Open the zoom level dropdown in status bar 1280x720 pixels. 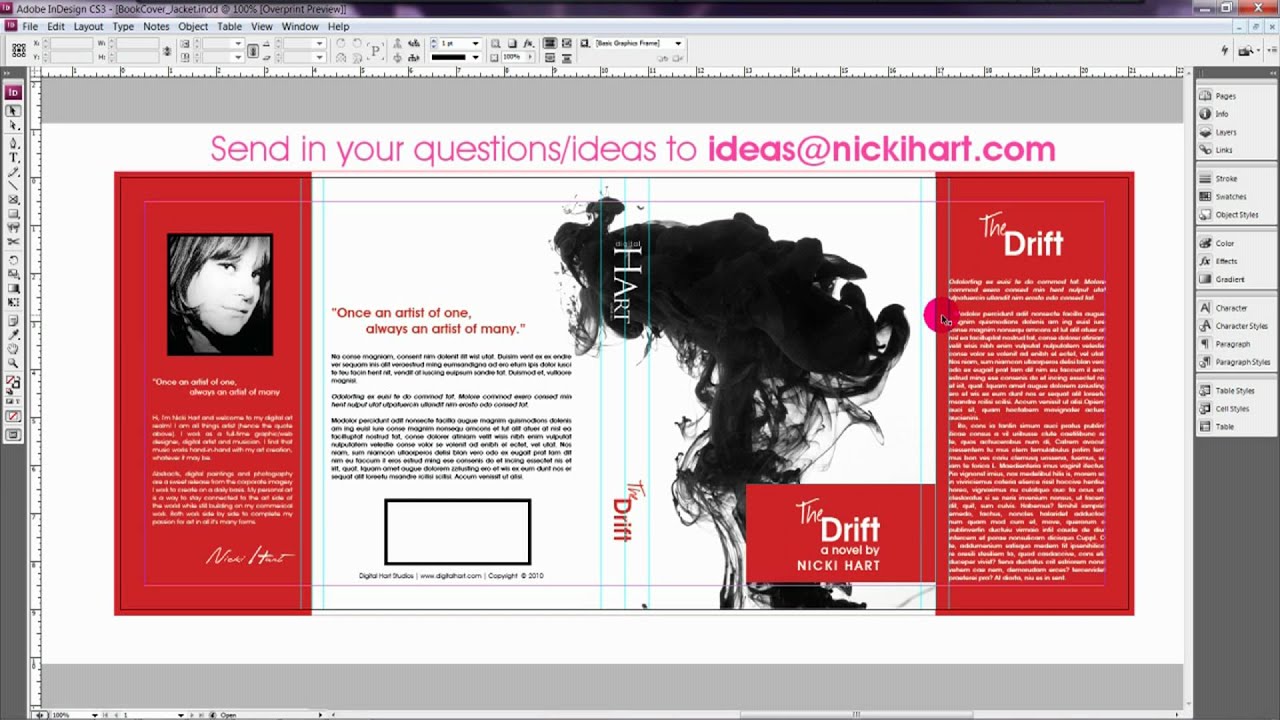96,715
